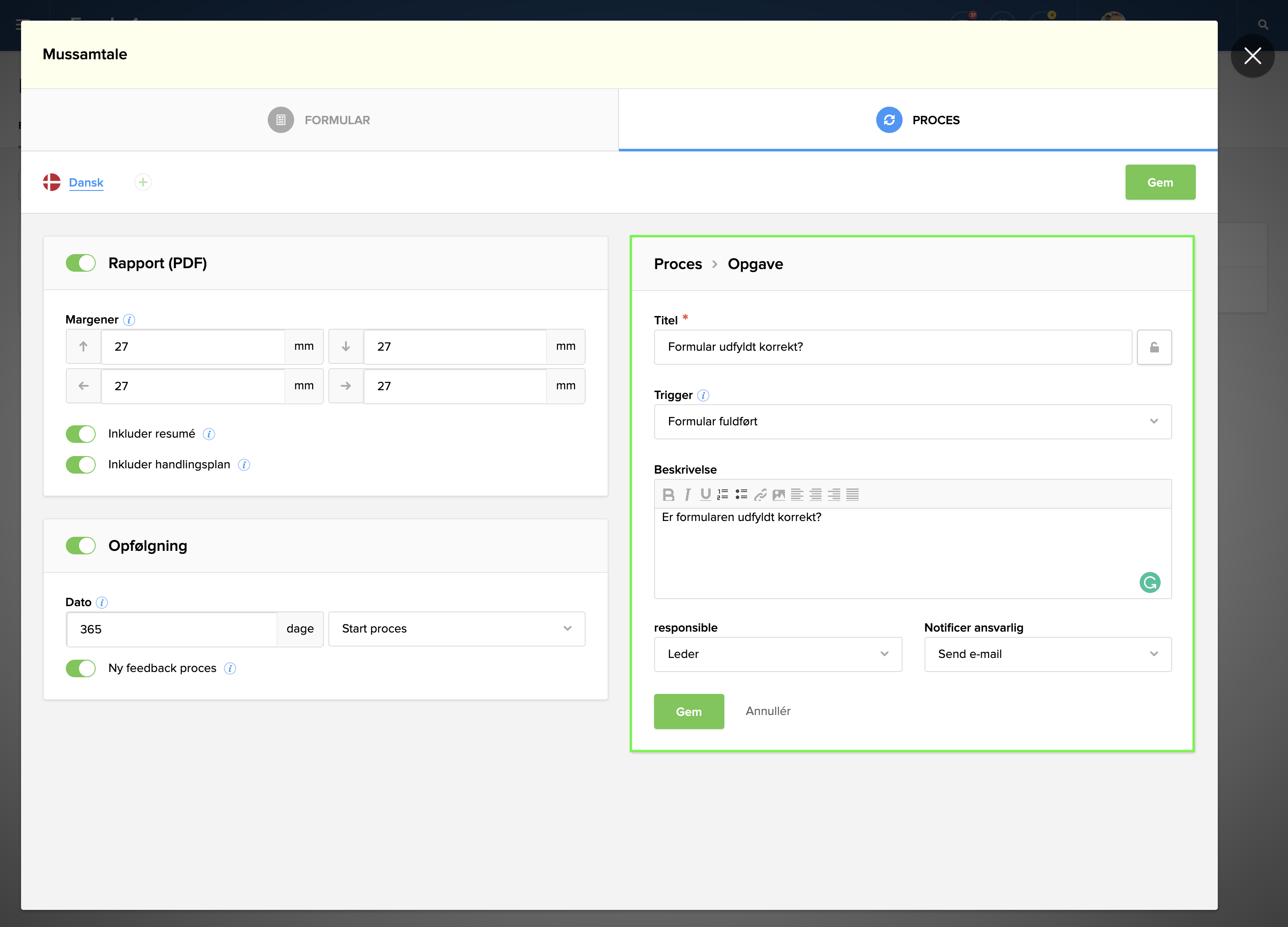Open the Trigger dropdown
The image size is (1288, 927).
point(912,421)
